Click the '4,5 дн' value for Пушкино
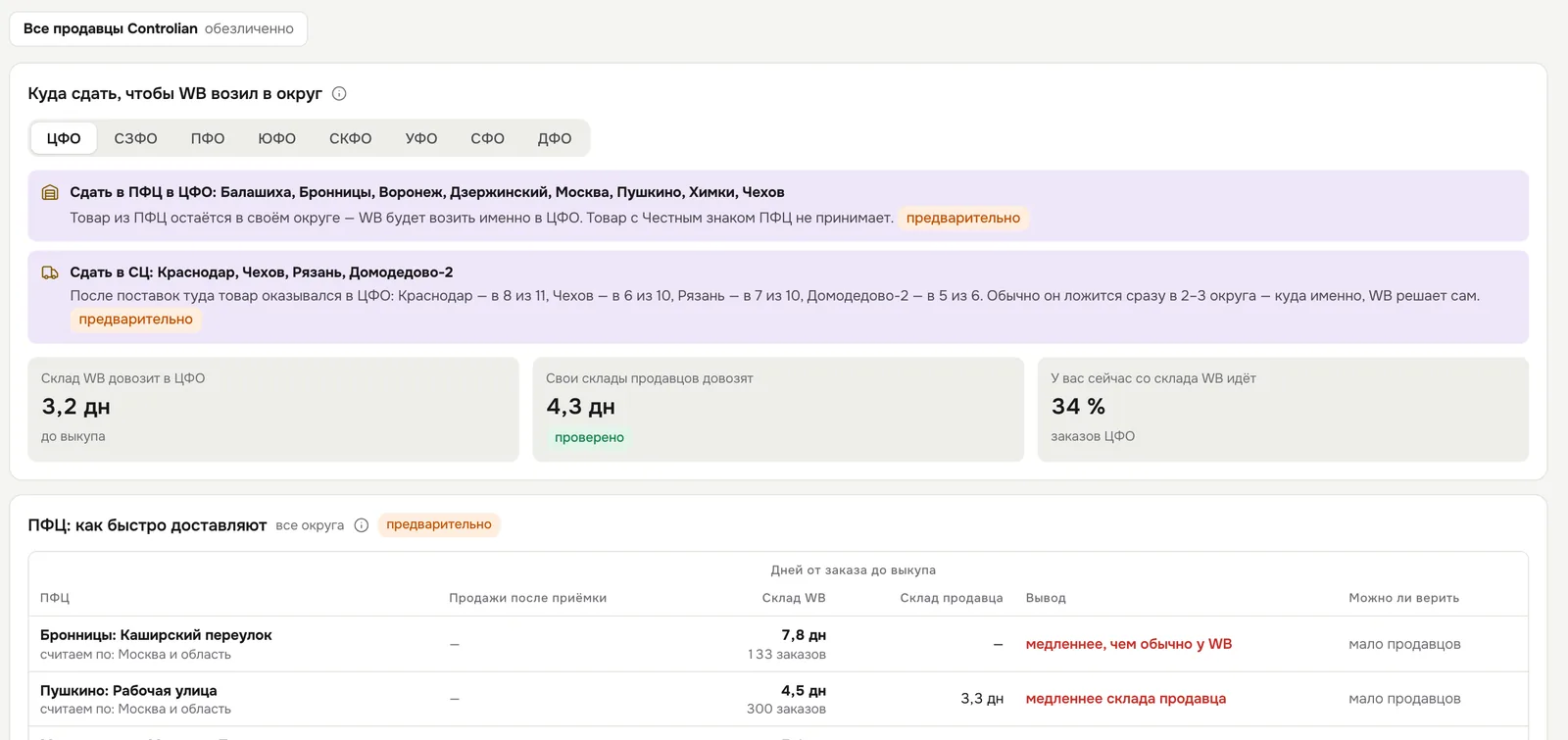 click(804, 691)
